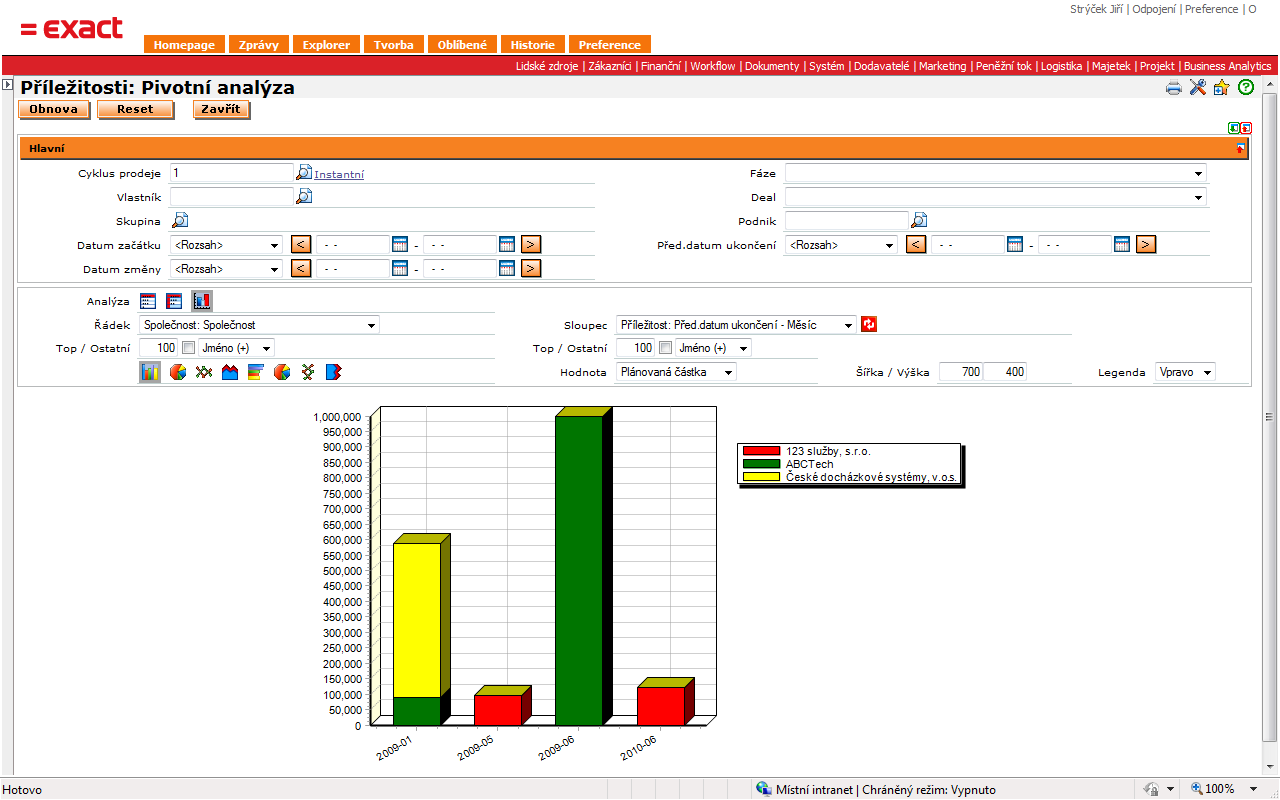Open calendar for Datum změny end date
The height and width of the screenshot is (800, 1280).
507,268
